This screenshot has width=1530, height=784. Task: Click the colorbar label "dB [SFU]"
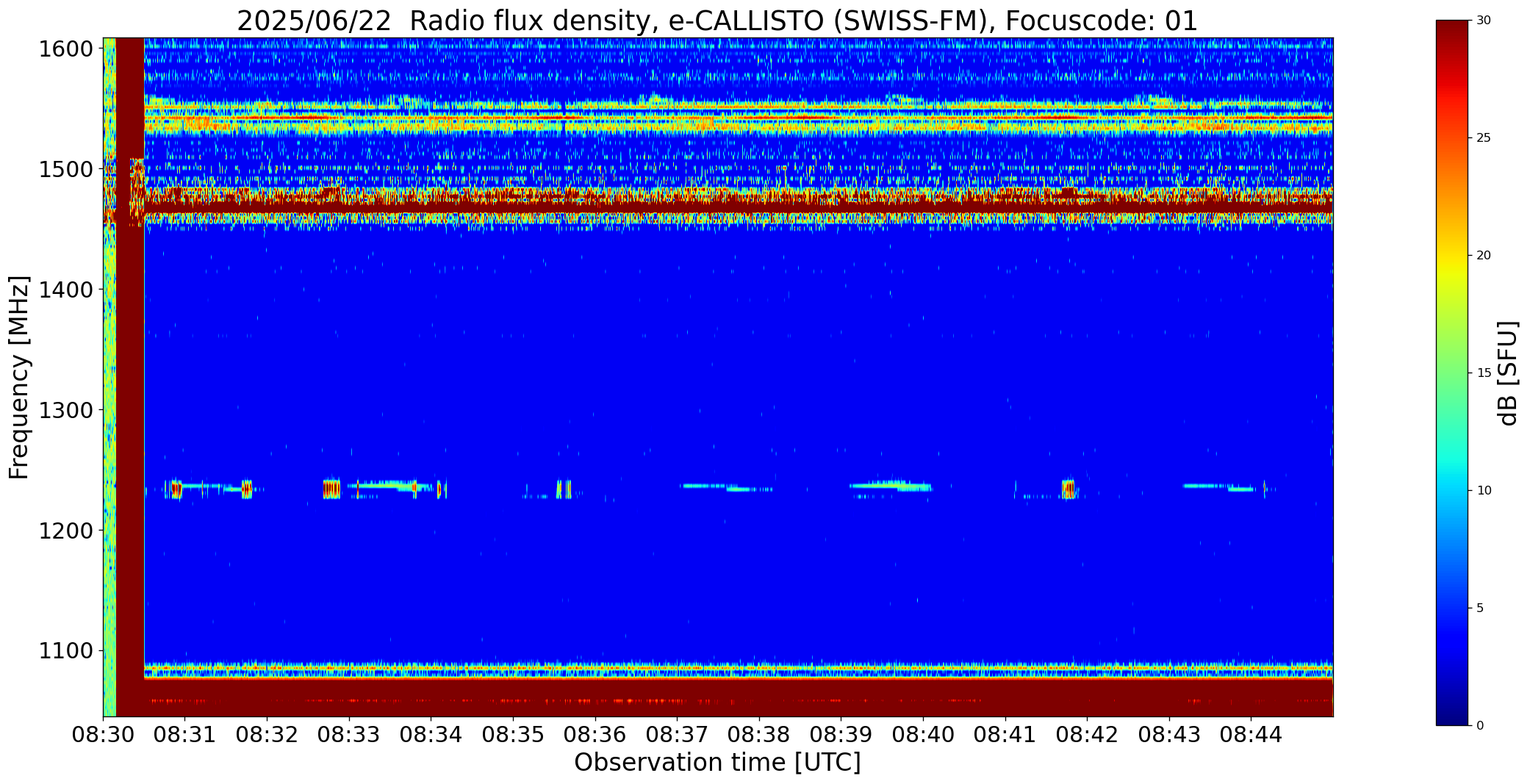(1507, 373)
